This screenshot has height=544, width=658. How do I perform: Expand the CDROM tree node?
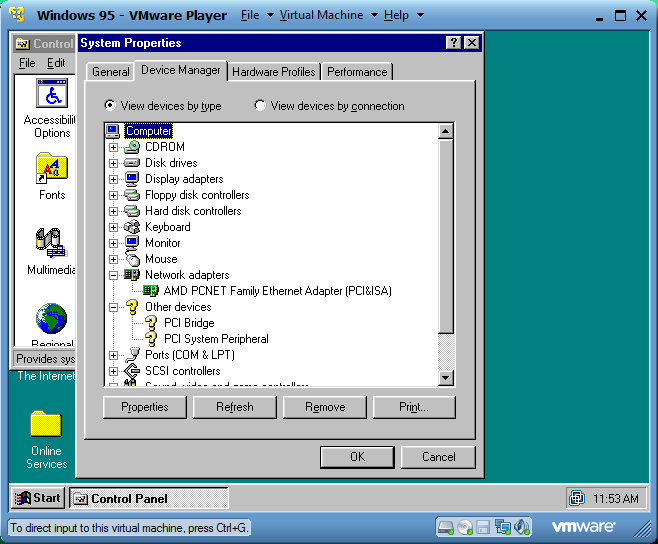[x=113, y=147]
